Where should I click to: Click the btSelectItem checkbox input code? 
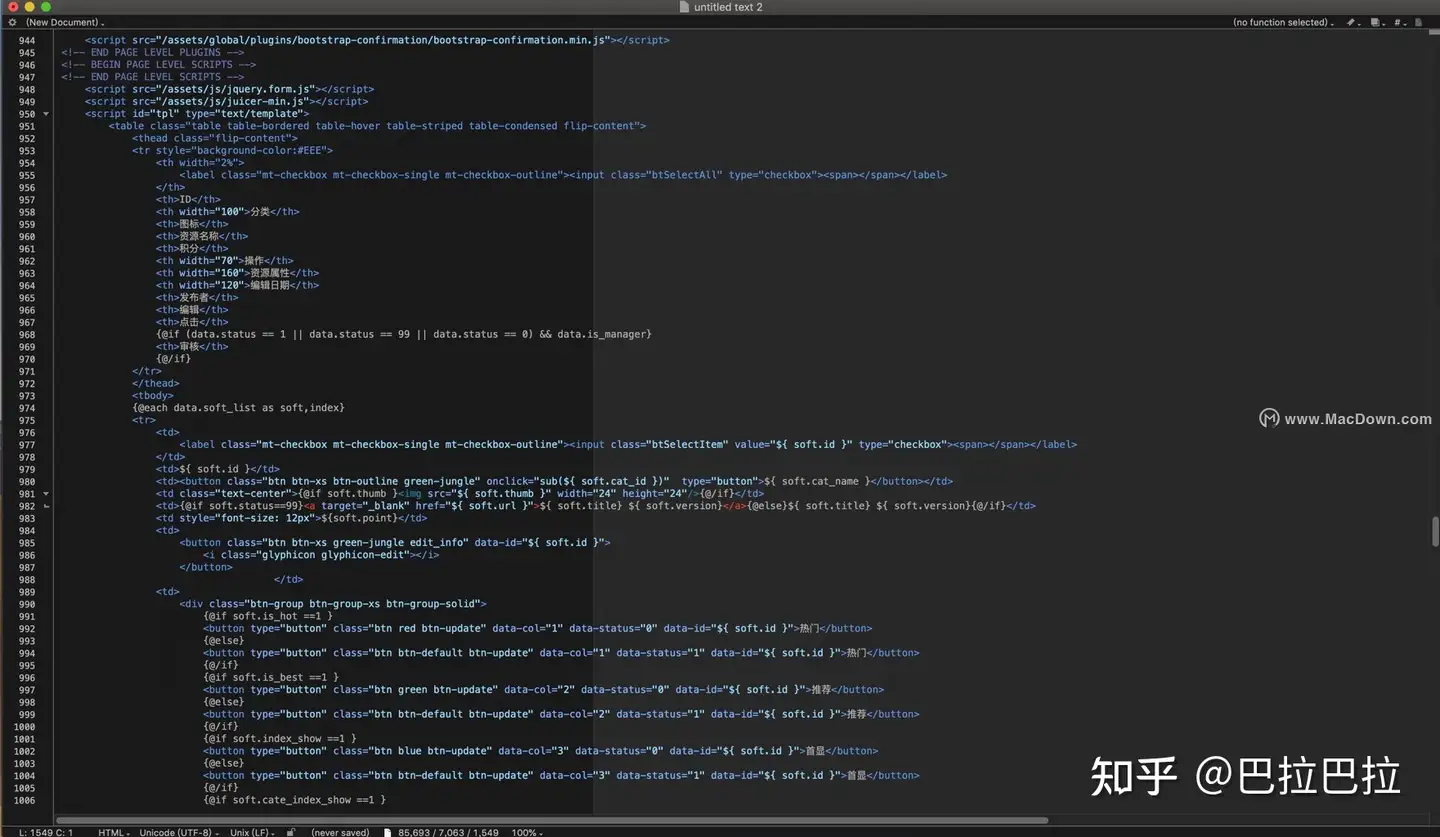point(760,444)
